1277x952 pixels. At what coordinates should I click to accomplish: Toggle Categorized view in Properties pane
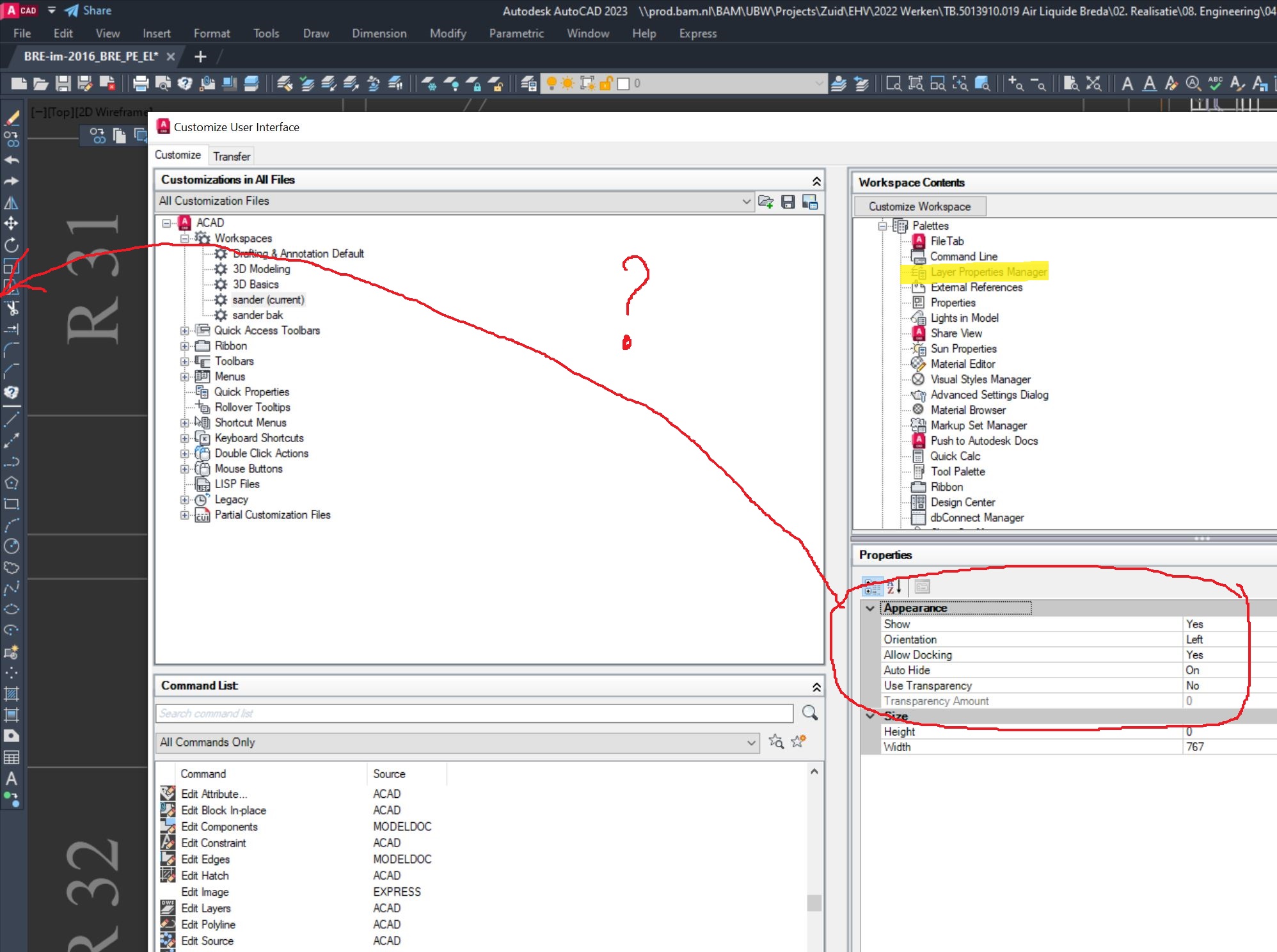[x=872, y=587]
